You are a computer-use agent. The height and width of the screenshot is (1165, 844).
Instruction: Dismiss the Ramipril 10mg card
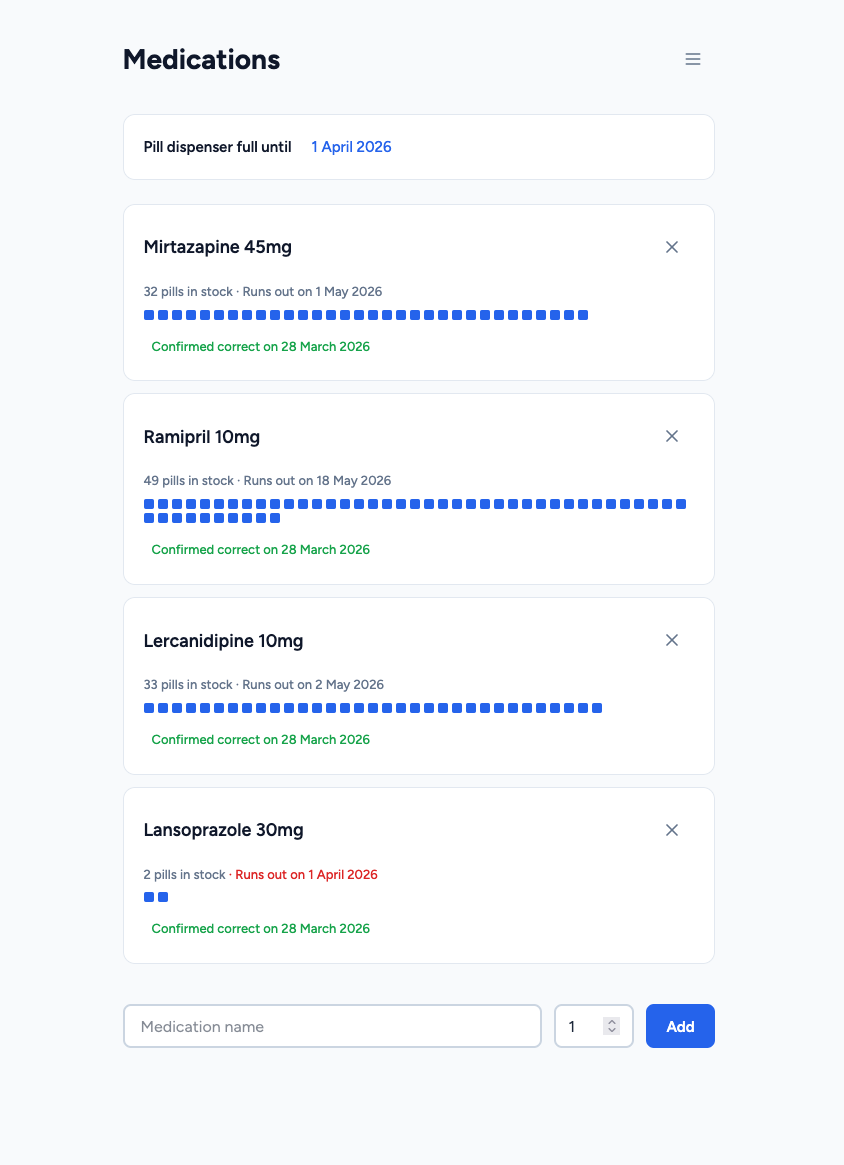pyautogui.click(x=671, y=436)
